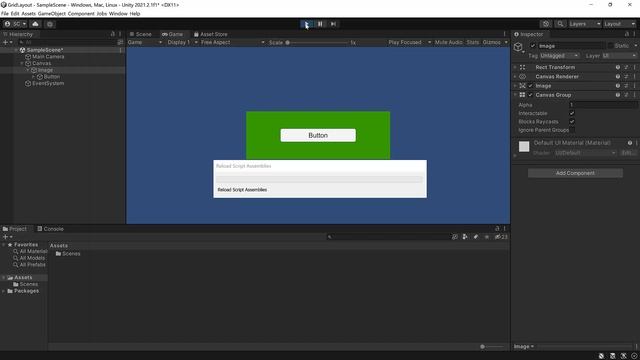The image size is (640, 360).
Task: Open the Layout dropdown
Action: click(619, 24)
